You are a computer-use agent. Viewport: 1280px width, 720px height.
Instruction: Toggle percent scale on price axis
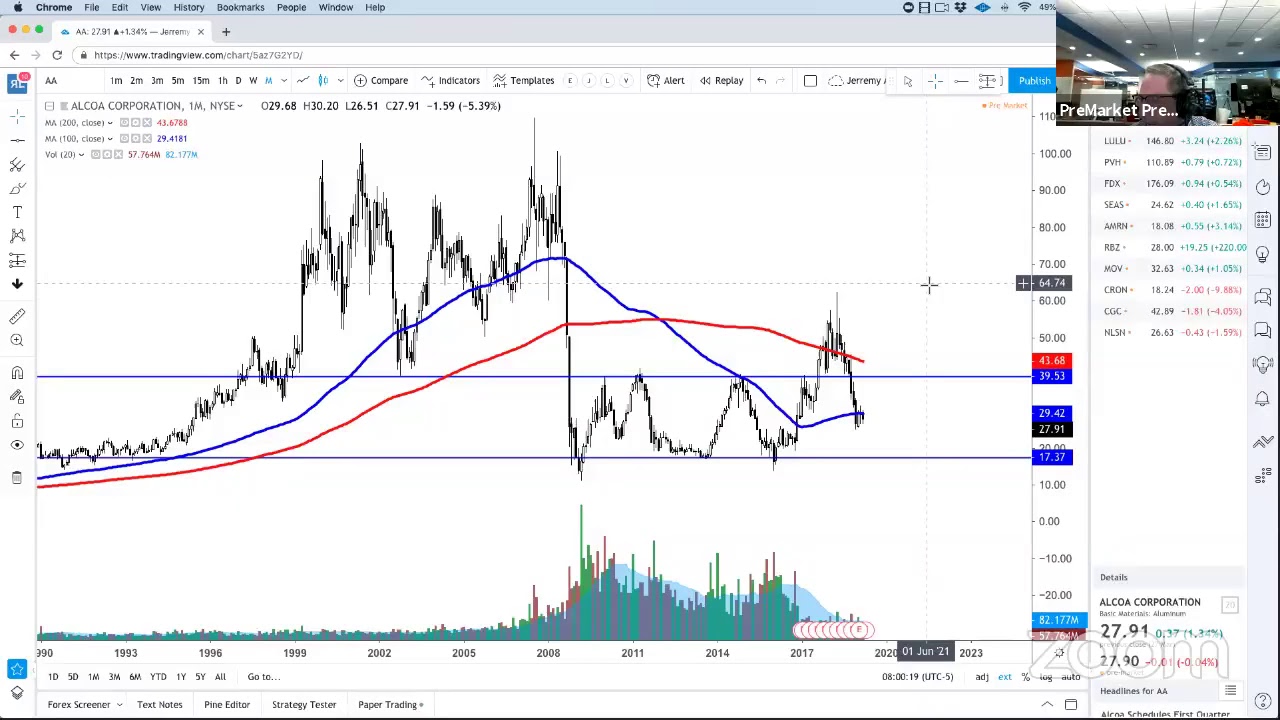tap(1025, 677)
